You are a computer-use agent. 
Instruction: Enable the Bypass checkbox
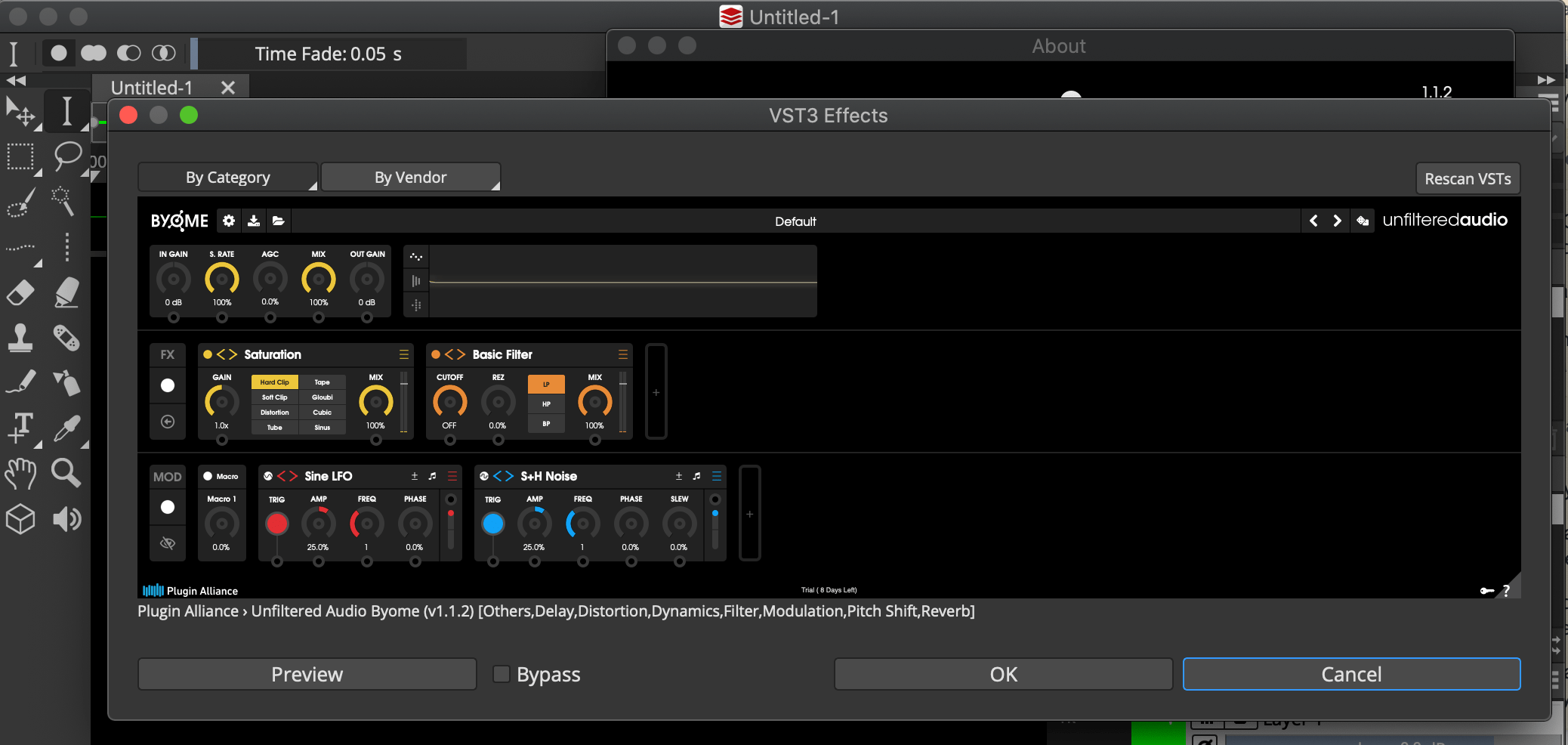tap(502, 674)
